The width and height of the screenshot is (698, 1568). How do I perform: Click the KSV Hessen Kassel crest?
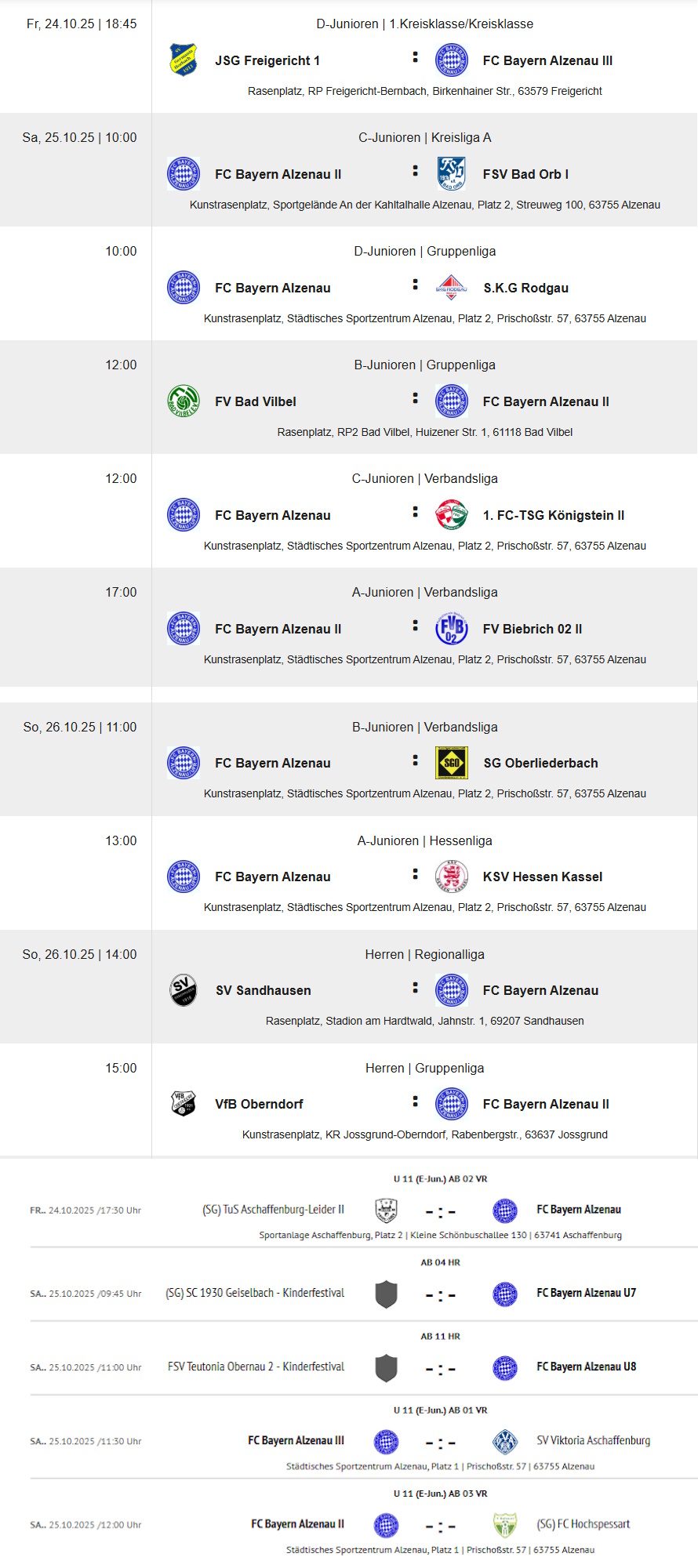pos(452,877)
